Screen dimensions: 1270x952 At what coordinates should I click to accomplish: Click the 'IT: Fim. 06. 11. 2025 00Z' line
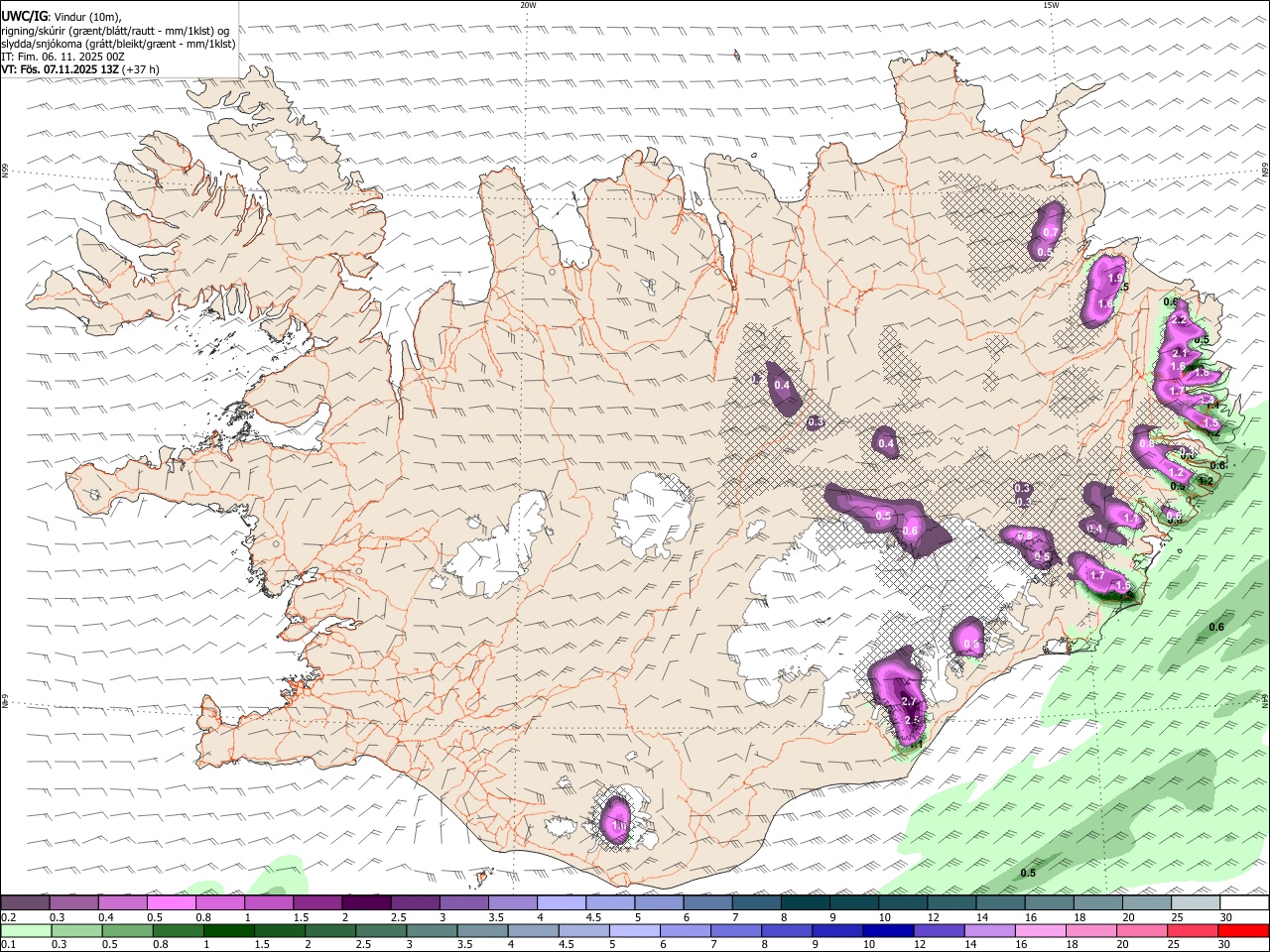pyautogui.click(x=63, y=57)
